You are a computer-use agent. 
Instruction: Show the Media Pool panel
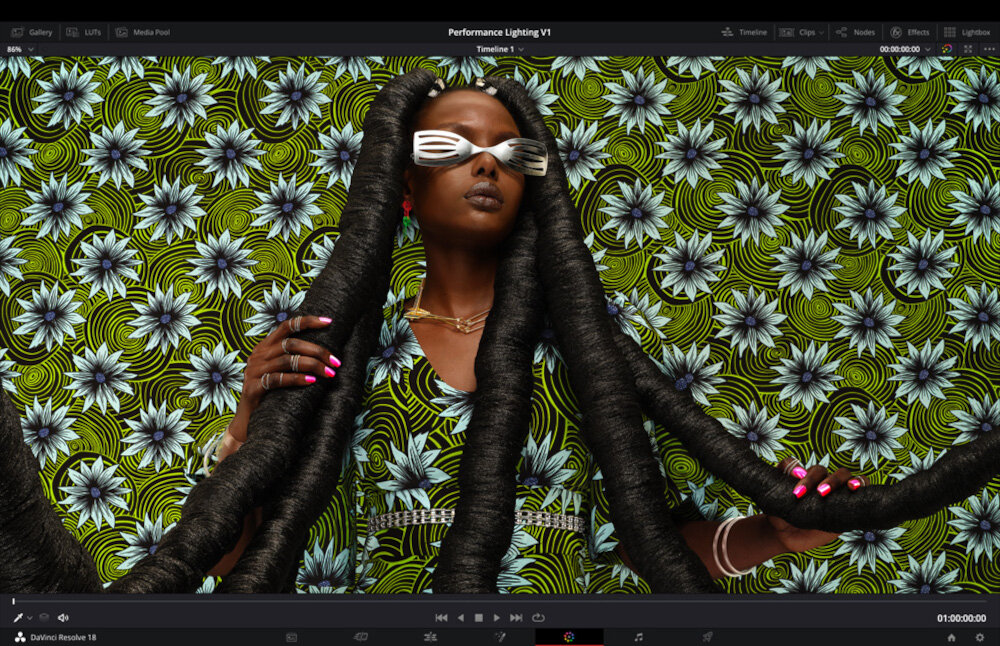click(143, 32)
